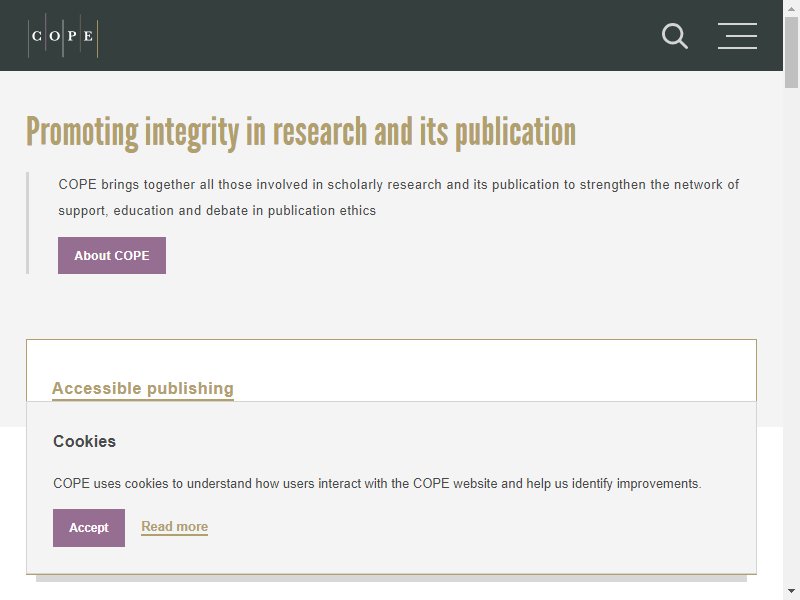
Task: Click the Cookies banner heading
Action: [x=85, y=441]
